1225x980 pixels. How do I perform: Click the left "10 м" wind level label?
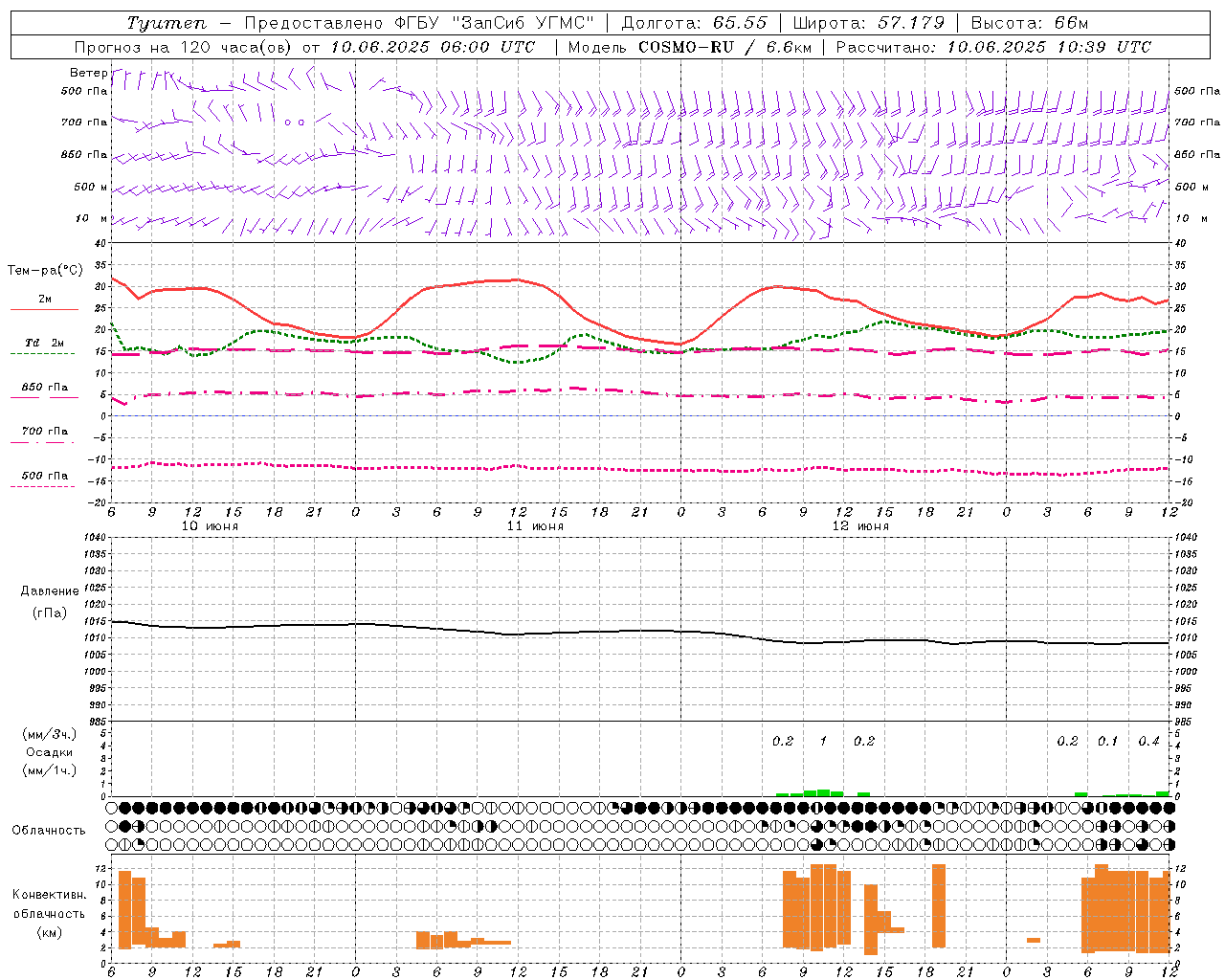[x=92, y=218]
